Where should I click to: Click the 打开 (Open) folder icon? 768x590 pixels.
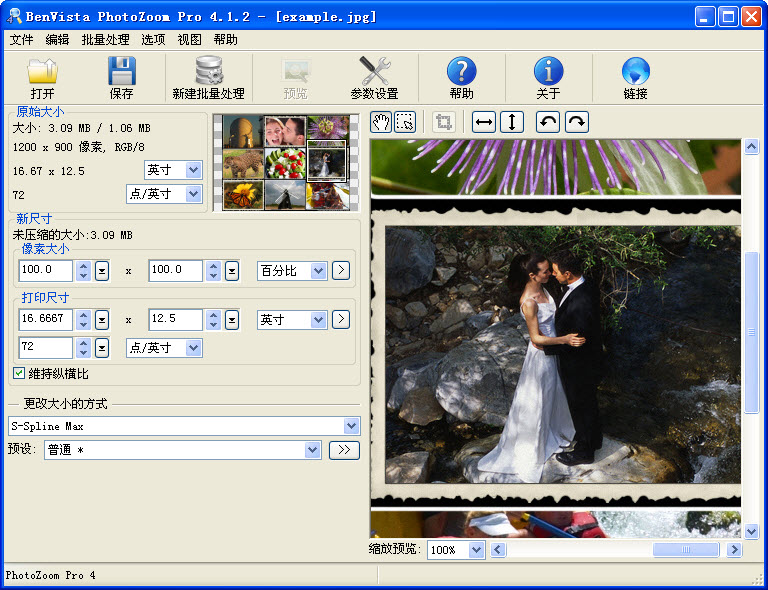(x=42, y=72)
